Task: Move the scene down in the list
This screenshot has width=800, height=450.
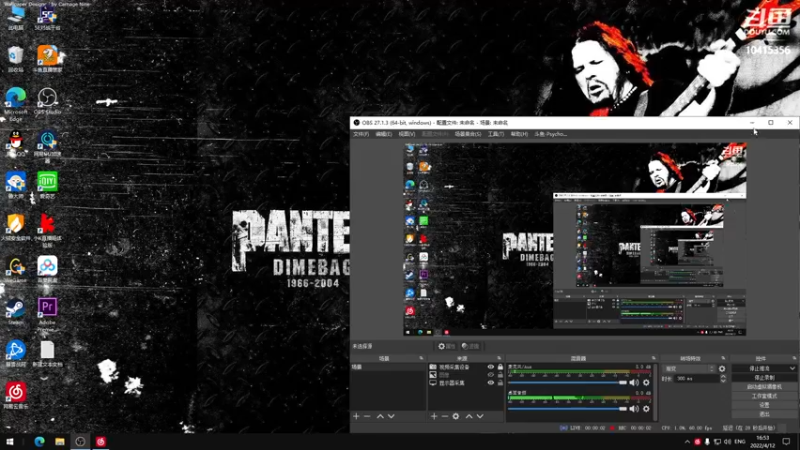Action: pos(391,416)
